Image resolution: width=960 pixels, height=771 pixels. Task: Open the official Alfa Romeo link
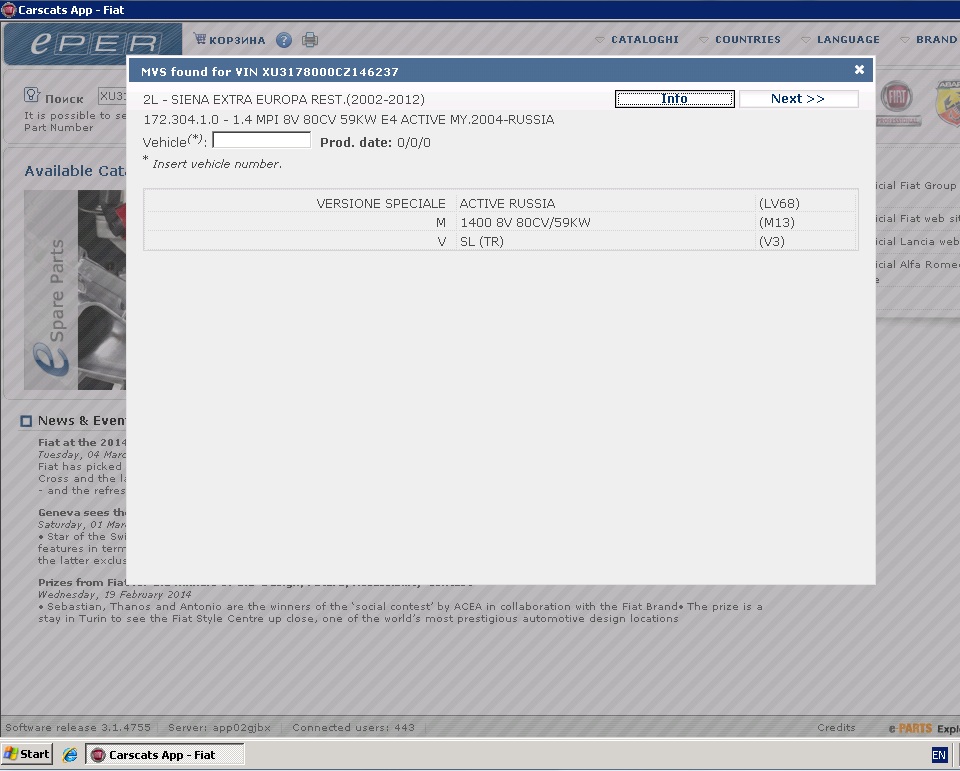click(x=918, y=265)
